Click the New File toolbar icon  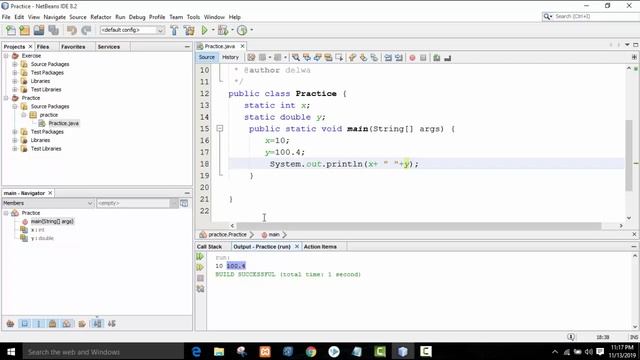pos(11,30)
